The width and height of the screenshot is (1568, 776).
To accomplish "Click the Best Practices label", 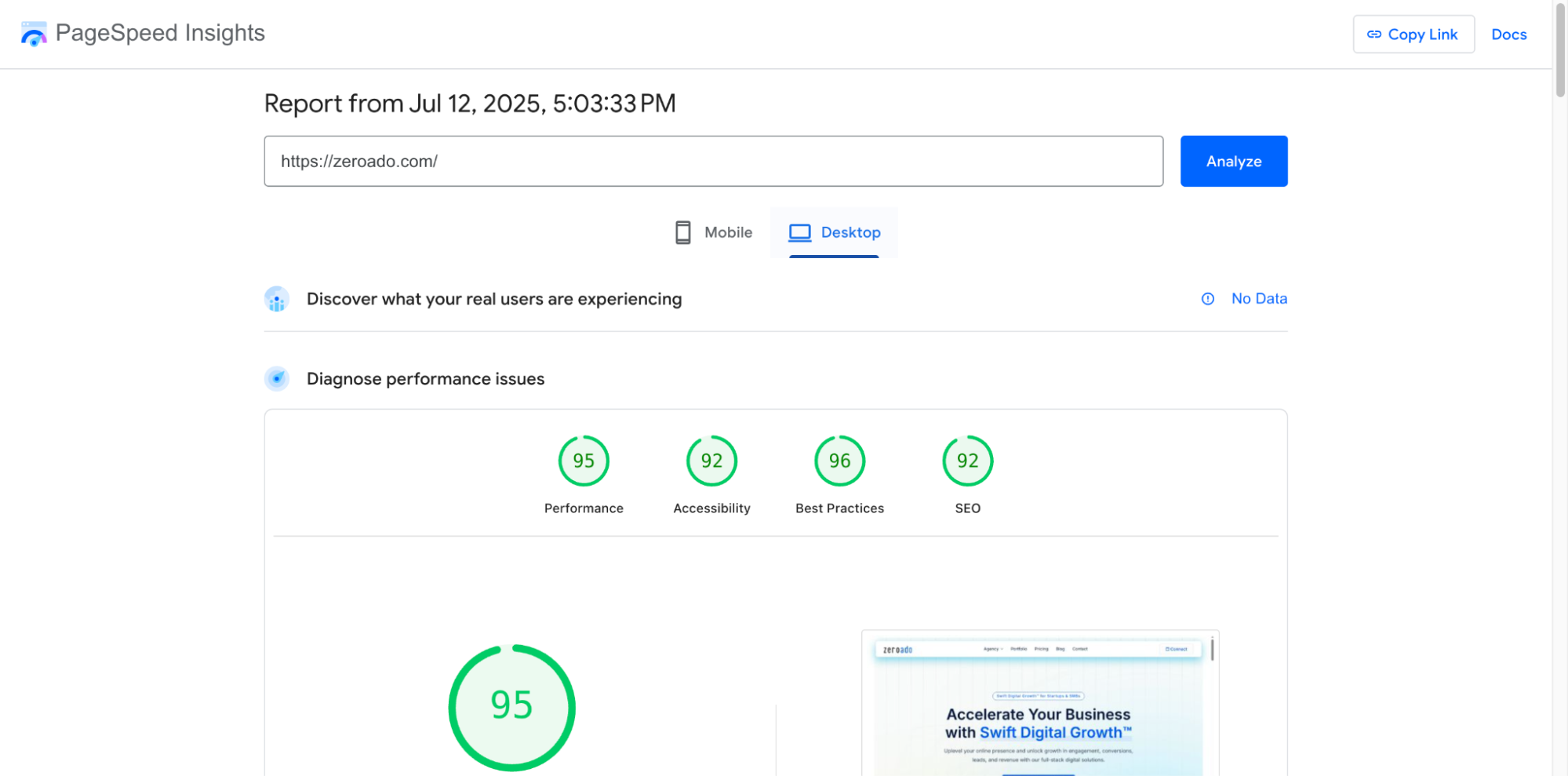I will pyautogui.click(x=839, y=508).
